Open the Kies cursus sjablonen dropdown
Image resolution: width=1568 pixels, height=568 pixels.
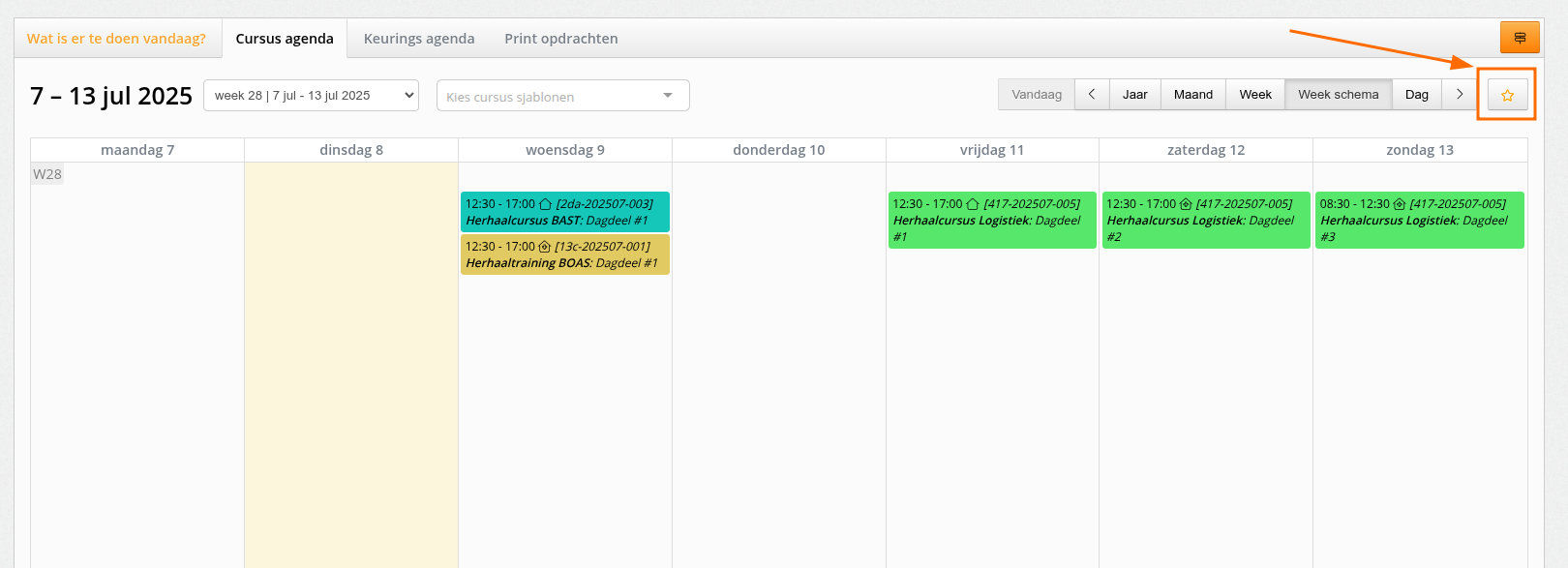563,96
